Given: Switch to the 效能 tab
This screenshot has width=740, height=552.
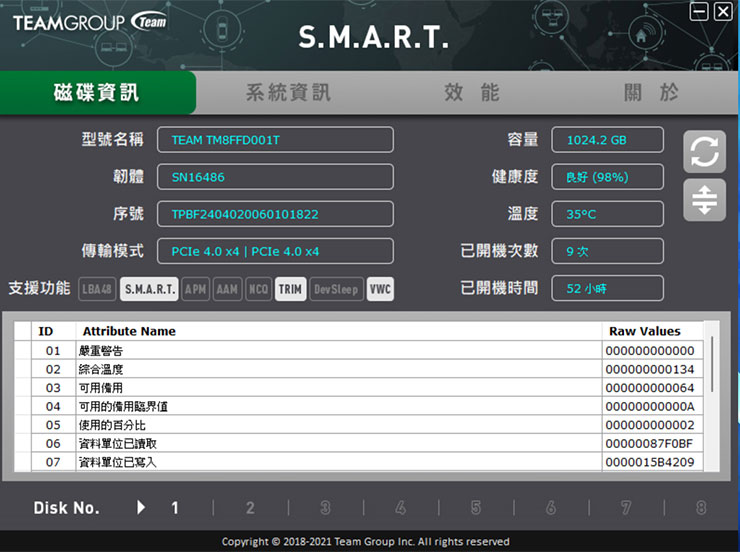Looking at the screenshot, I should (x=471, y=92).
